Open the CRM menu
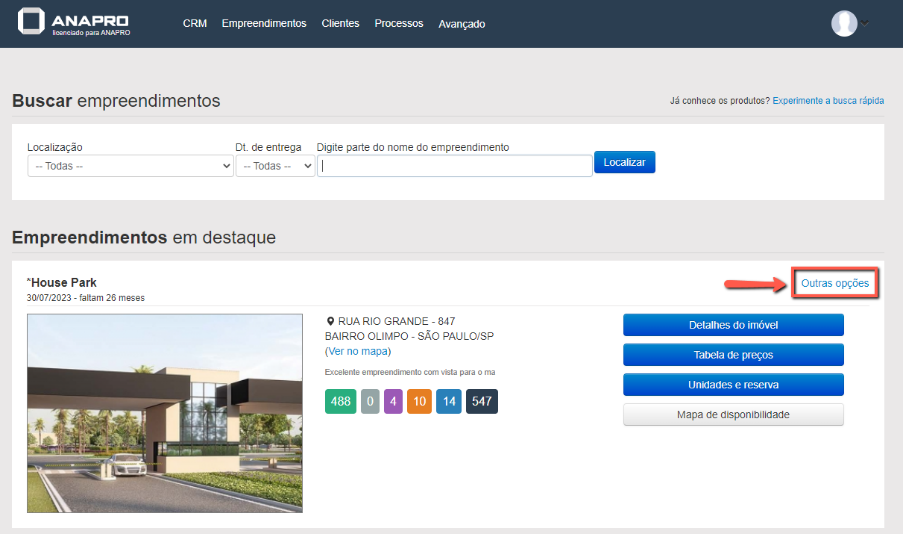 195,24
